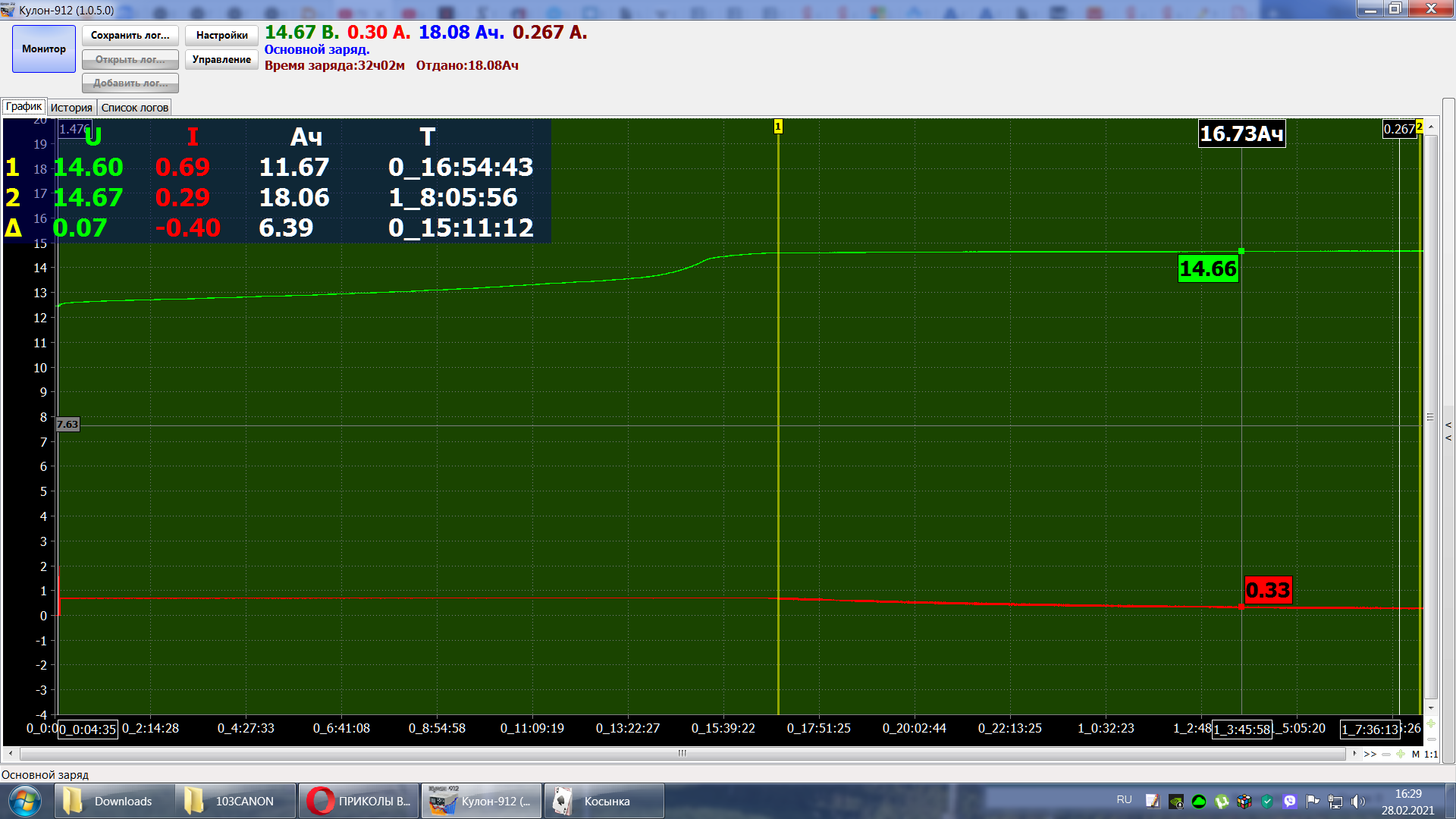Click Управление button
Image resolution: width=1456 pixels, height=819 pixels.
coord(221,59)
